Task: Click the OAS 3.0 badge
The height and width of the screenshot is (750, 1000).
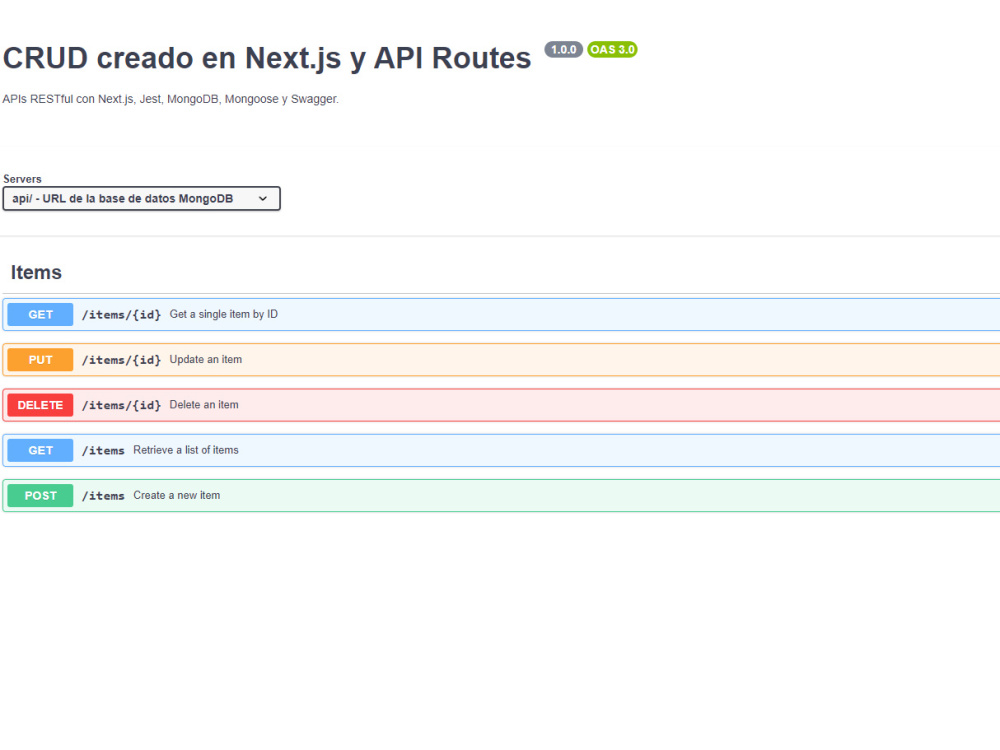Action: 612,50
